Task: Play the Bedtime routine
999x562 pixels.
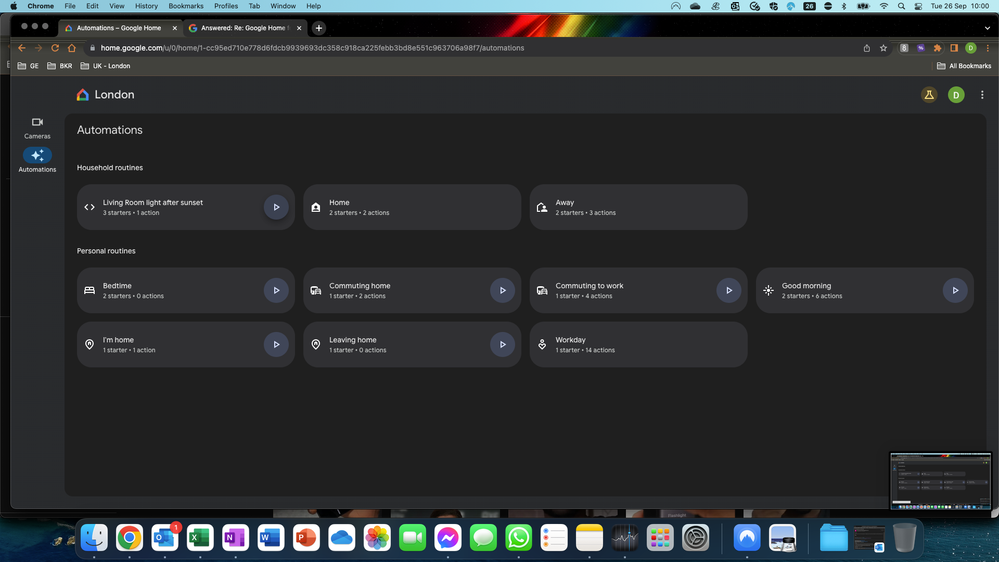Action: [276, 290]
